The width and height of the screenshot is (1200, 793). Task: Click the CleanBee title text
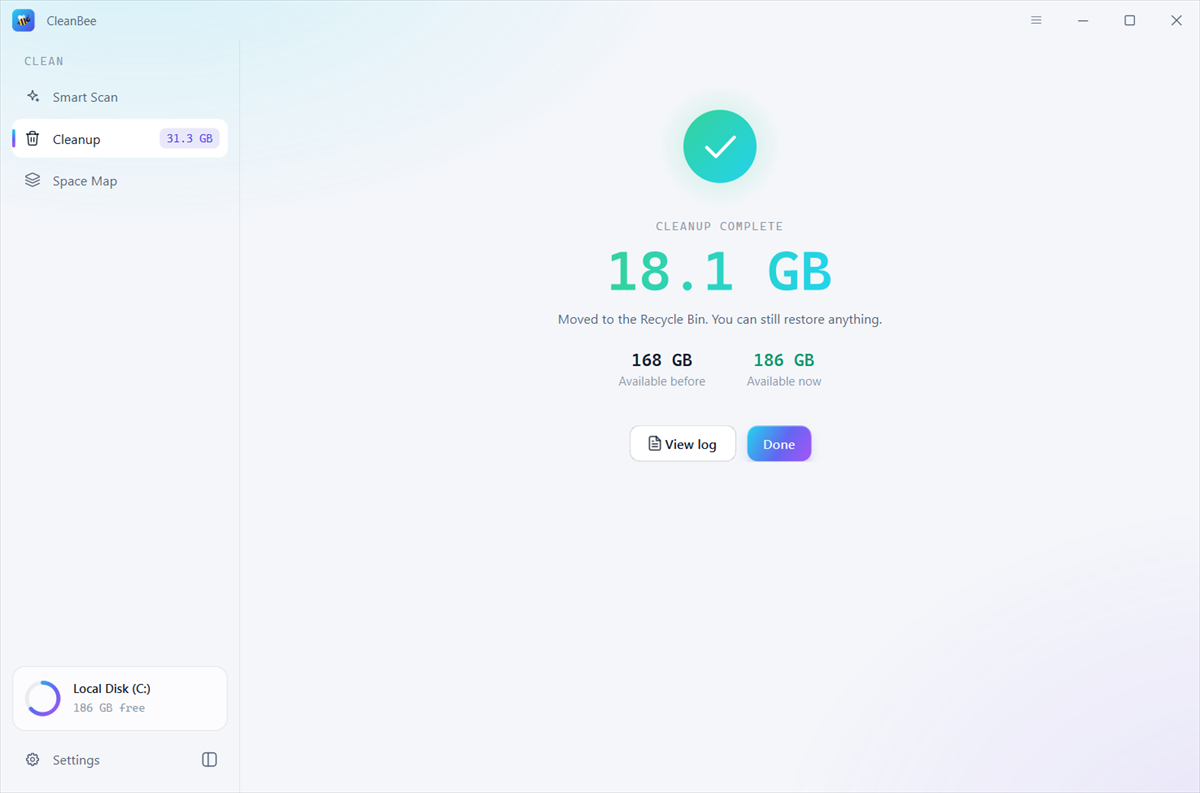coord(72,21)
